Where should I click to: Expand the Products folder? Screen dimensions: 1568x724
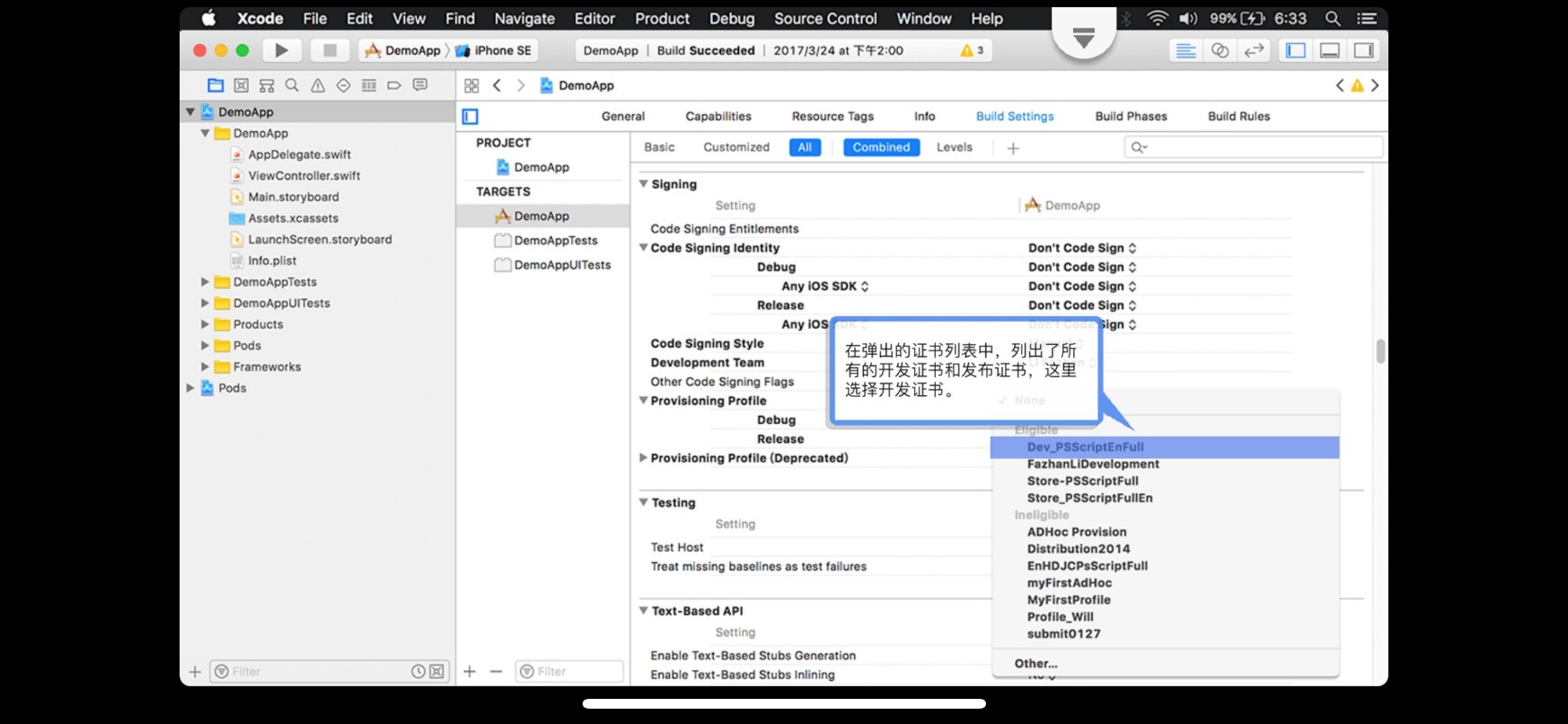(x=205, y=324)
